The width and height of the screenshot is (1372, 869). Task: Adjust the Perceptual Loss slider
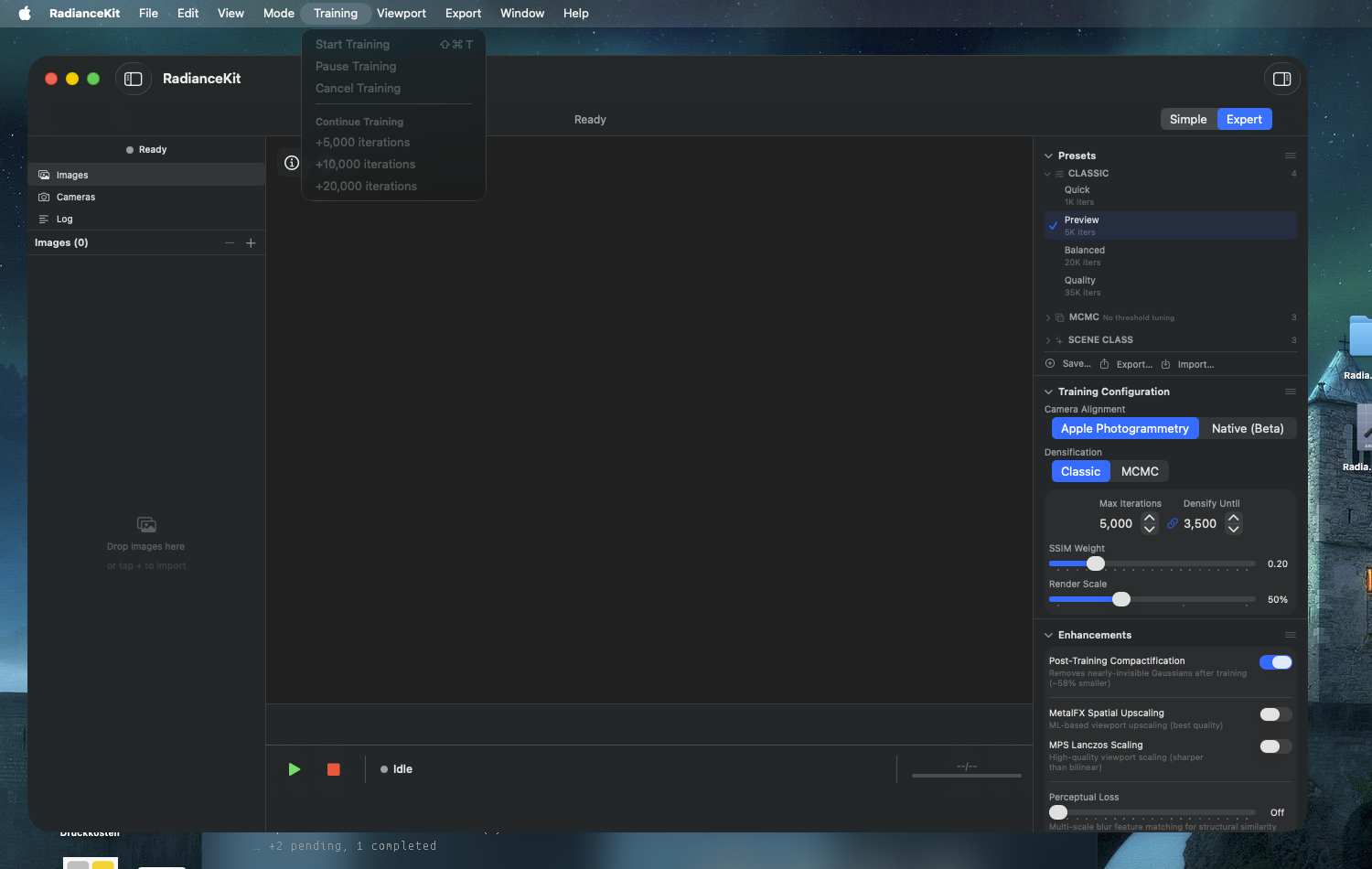pyautogui.click(x=1058, y=812)
